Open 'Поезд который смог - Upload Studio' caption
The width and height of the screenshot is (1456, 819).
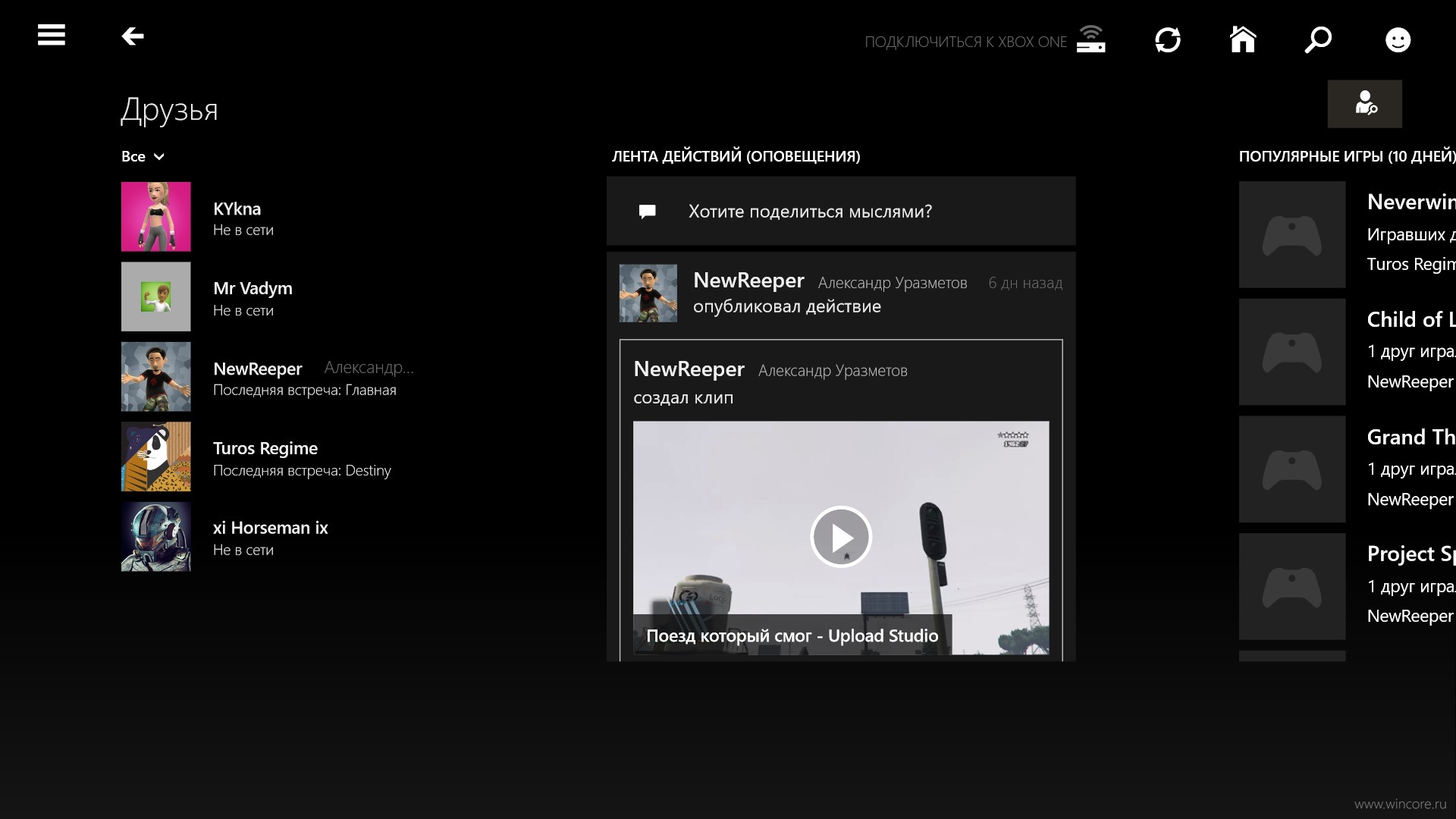pos(792,635)
